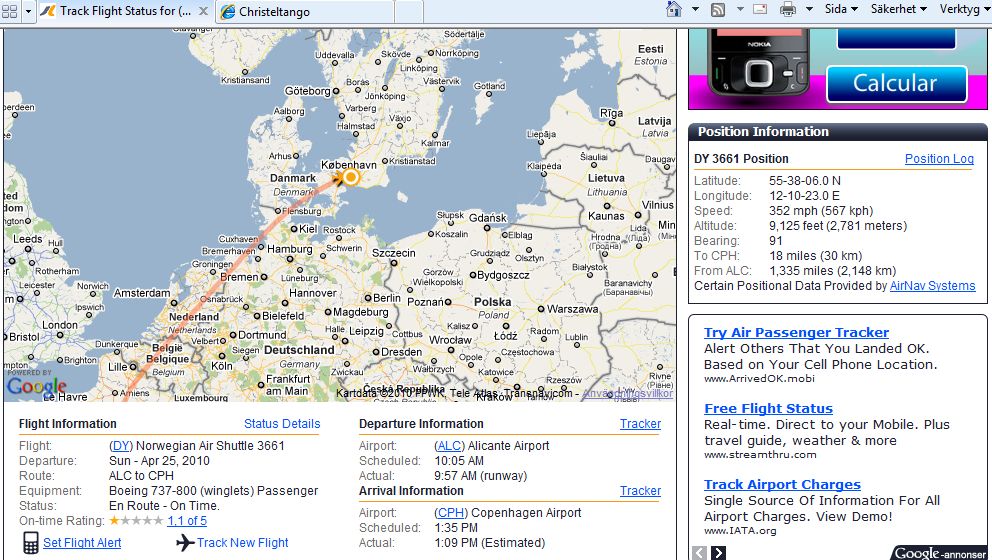Viewport: 992px width, 560px height.
Task: Show next ads with right arrow
Action: click(718, 552)
